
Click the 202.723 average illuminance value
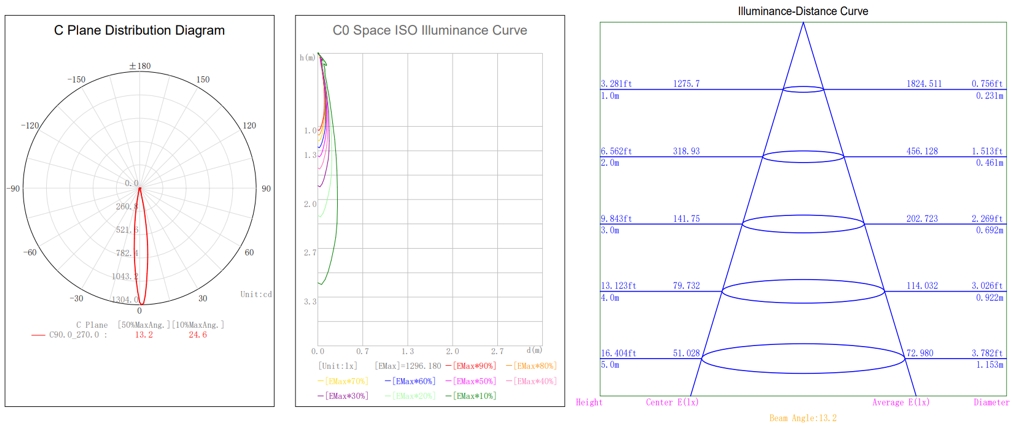(x=922, y=218)
